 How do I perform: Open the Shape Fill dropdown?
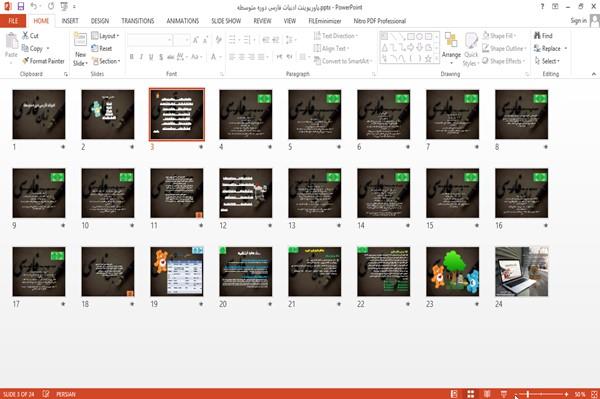click(x=499, y=36)
